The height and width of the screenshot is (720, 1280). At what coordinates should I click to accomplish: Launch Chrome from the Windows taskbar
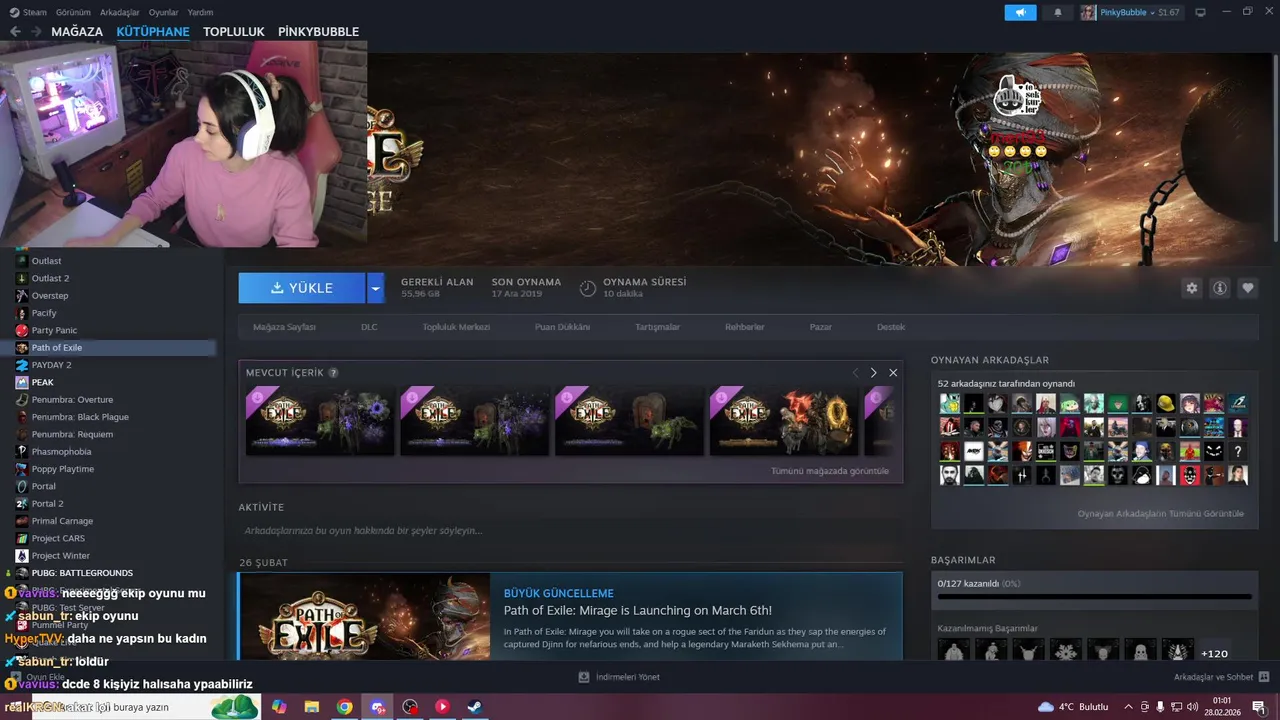click(x=344, y=707)
